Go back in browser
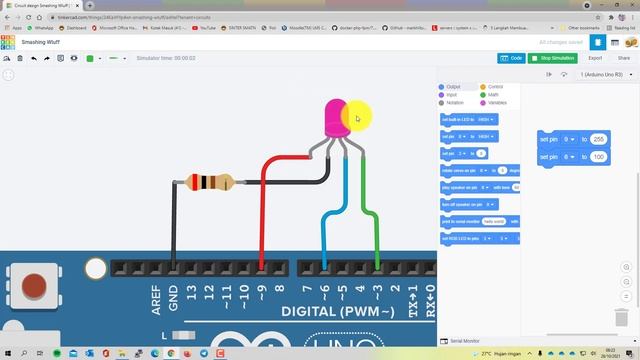Viewport: 640px width, 360px height. (7, 18)
